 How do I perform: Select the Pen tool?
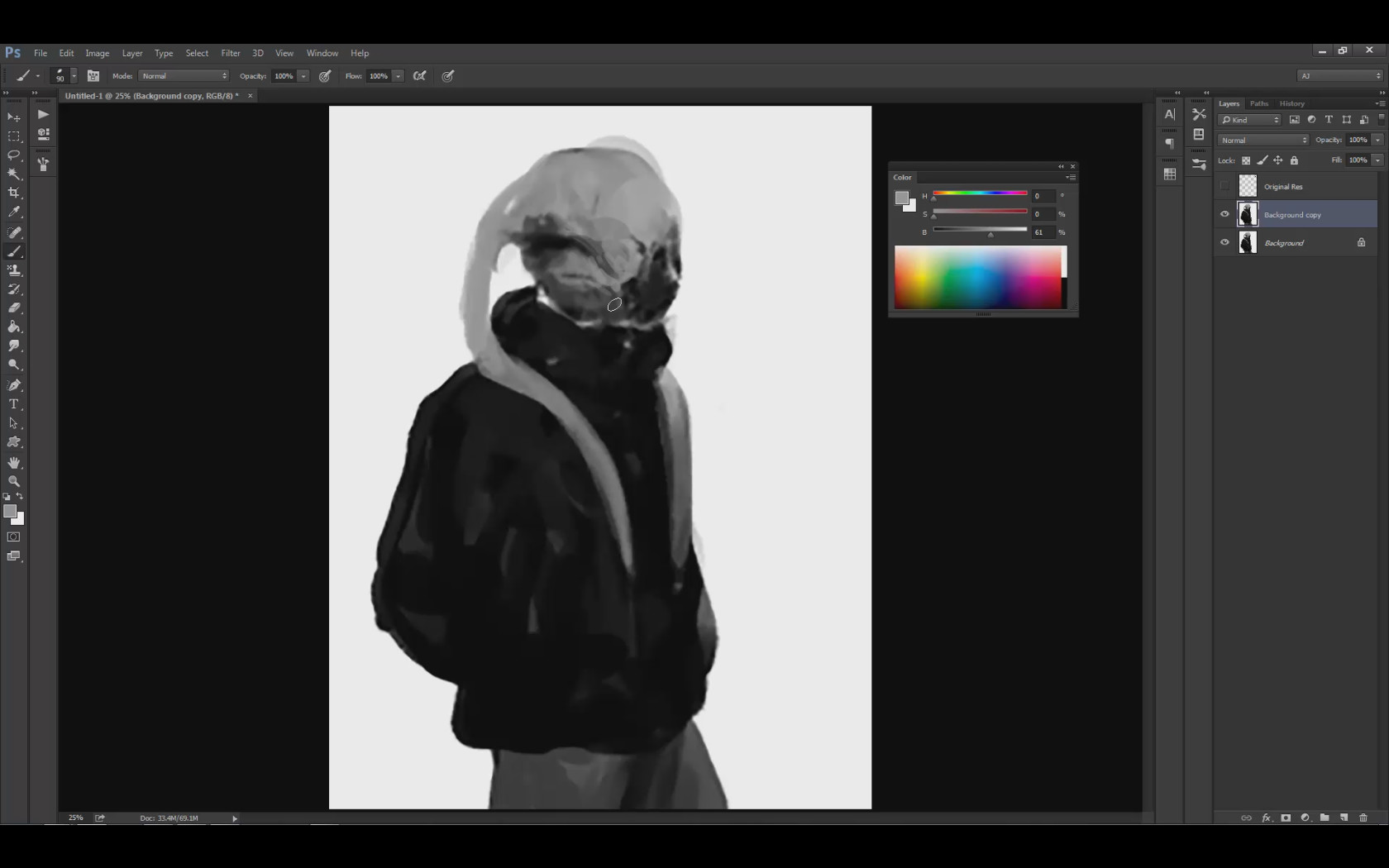coord(14,385)
